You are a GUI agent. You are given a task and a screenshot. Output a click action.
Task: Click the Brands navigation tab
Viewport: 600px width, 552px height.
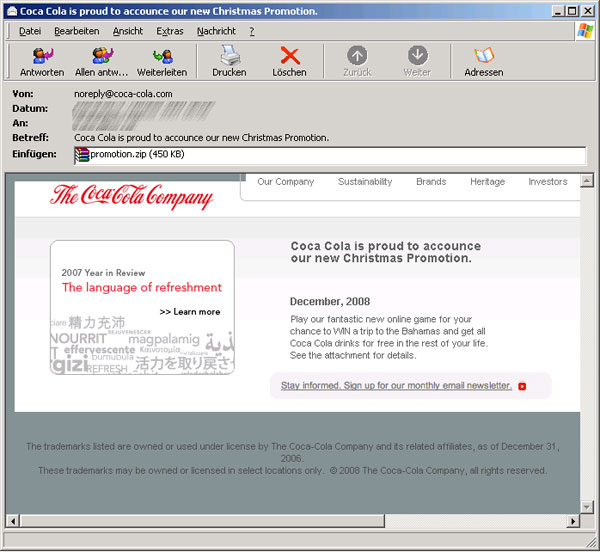431,182
